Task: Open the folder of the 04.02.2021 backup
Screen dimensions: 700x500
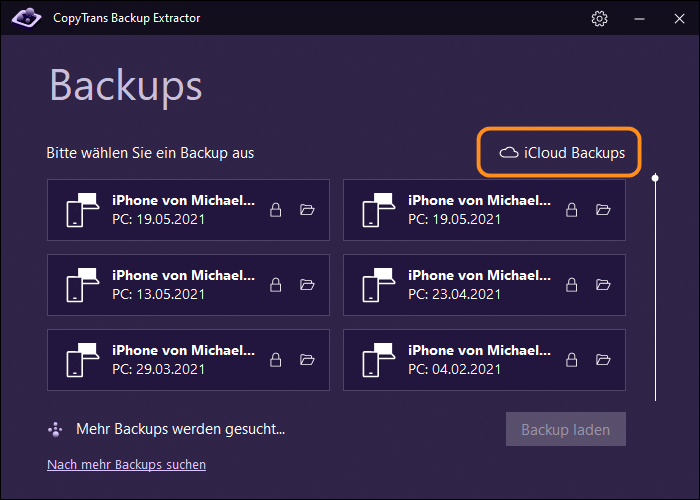Action: click(x=603, y=360)
